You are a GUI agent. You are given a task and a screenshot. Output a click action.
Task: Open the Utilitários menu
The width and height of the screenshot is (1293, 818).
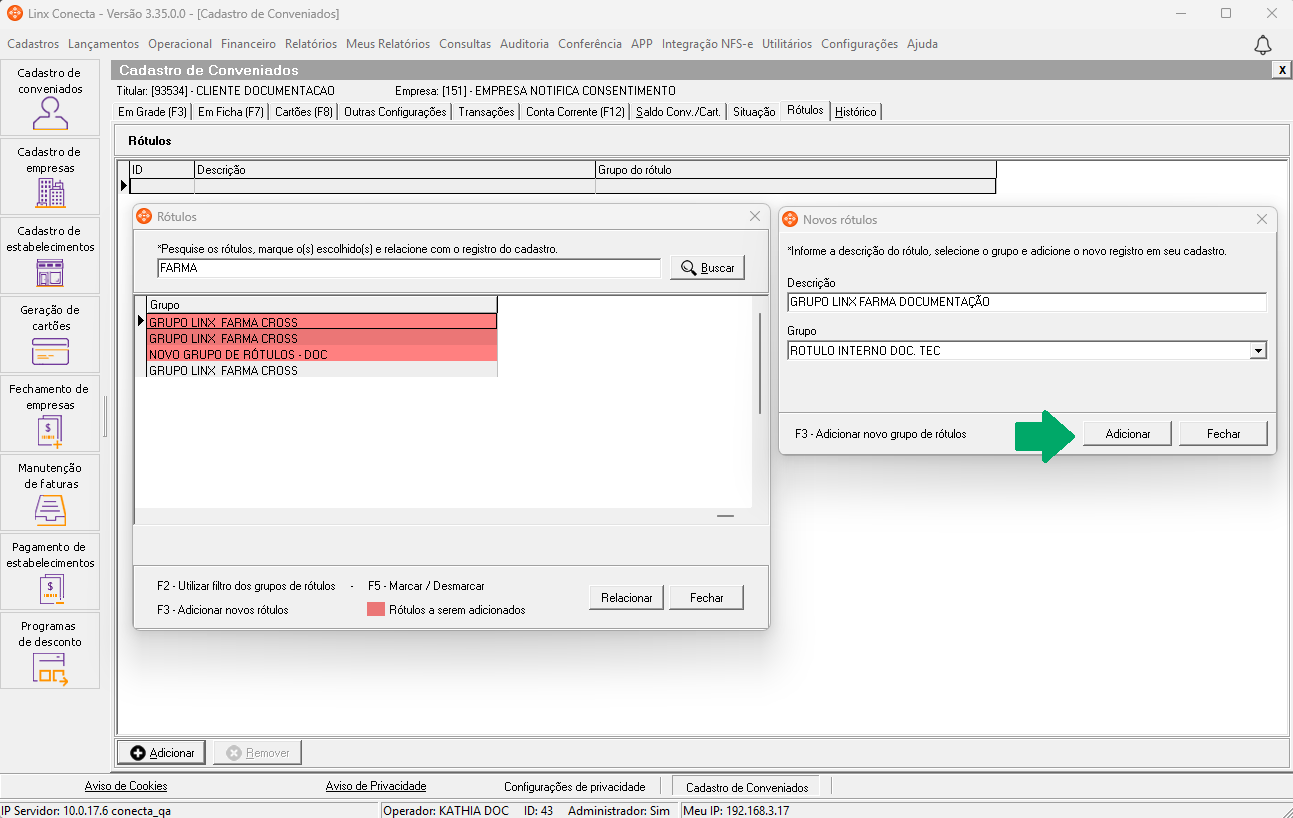787,44
